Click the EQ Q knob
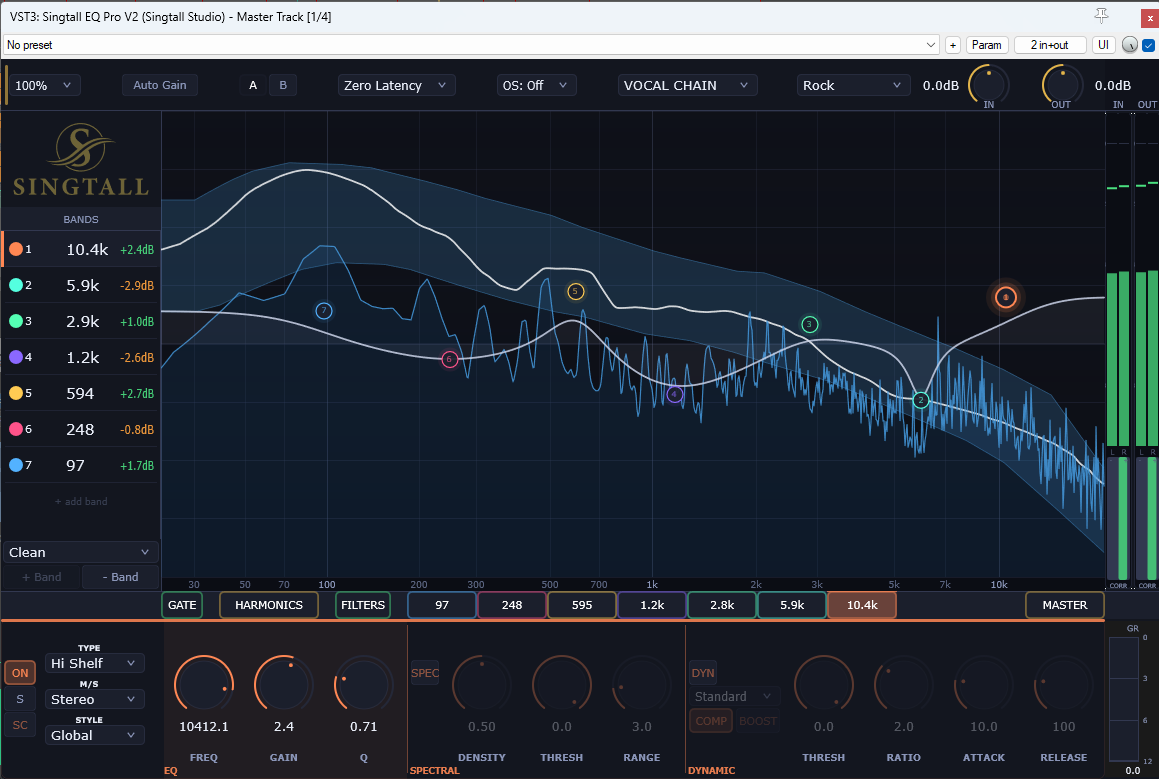 pyautogui.click(x=364, y=685)
